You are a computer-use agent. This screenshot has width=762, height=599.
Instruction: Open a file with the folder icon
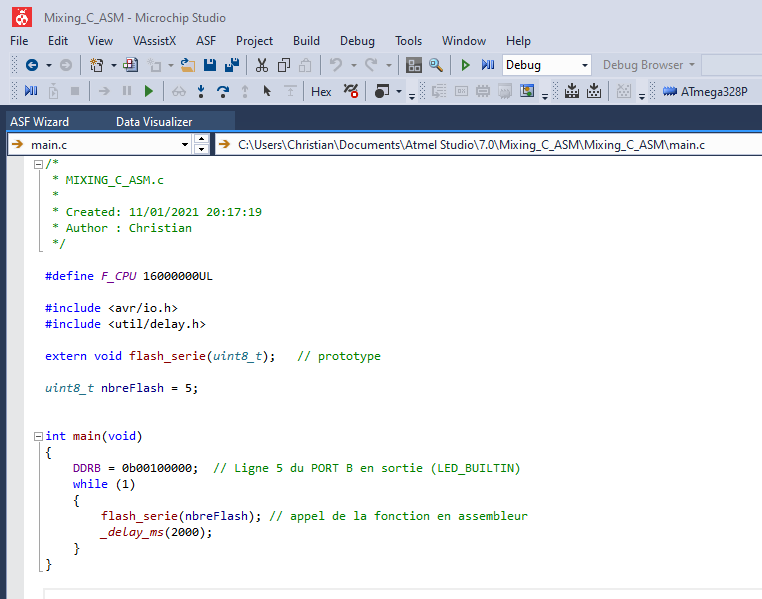point(188,65)
